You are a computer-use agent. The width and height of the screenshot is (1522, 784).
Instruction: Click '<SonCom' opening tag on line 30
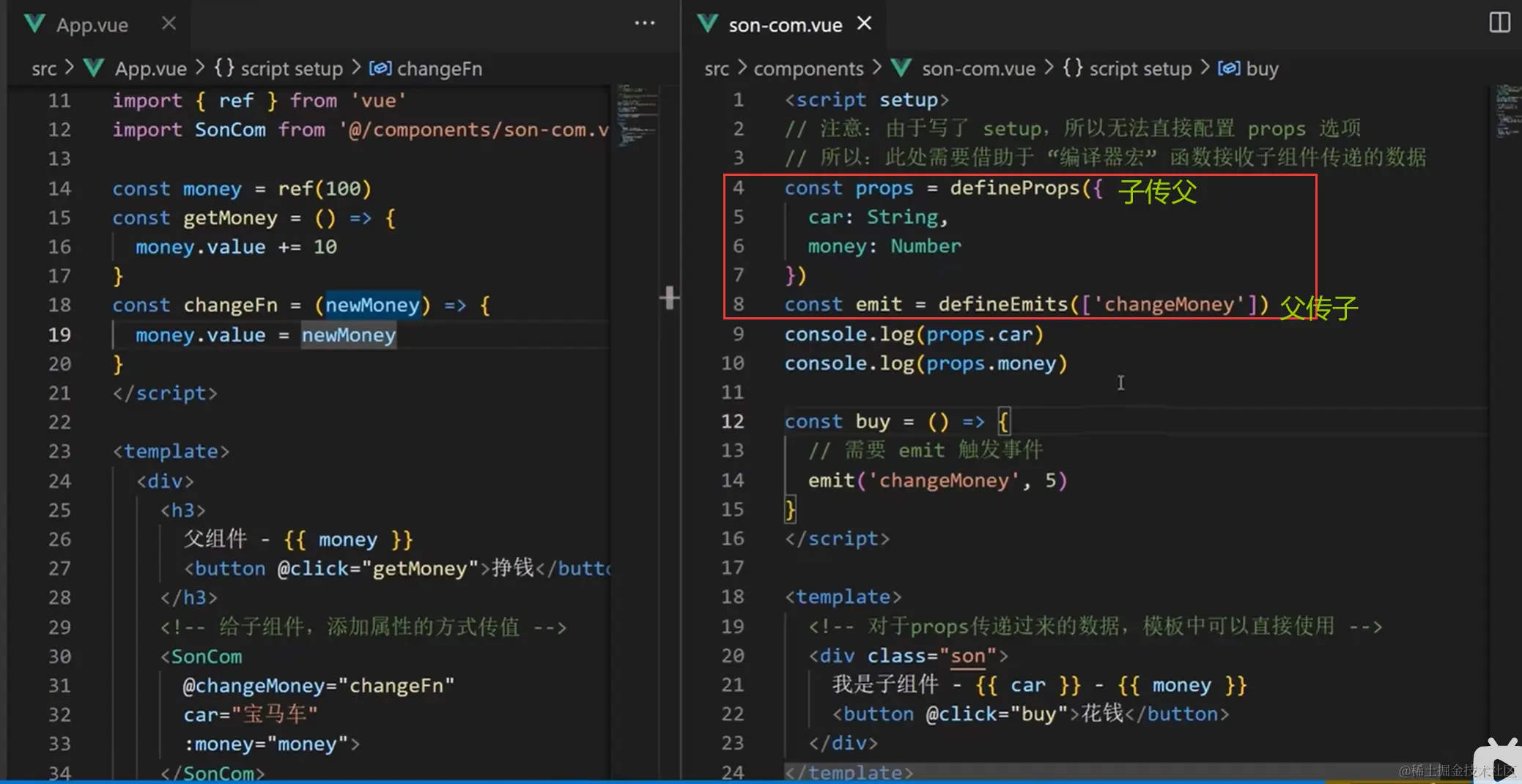(201, 657)
